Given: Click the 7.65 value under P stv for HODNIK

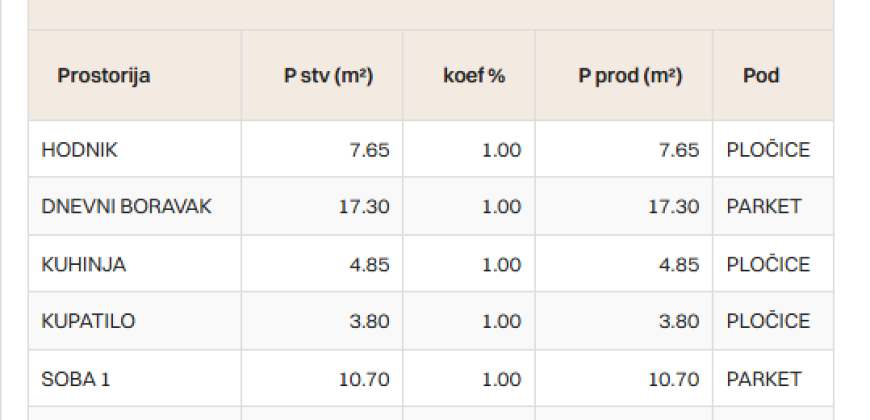Looking at the screenshot, I should click(370, 150).
